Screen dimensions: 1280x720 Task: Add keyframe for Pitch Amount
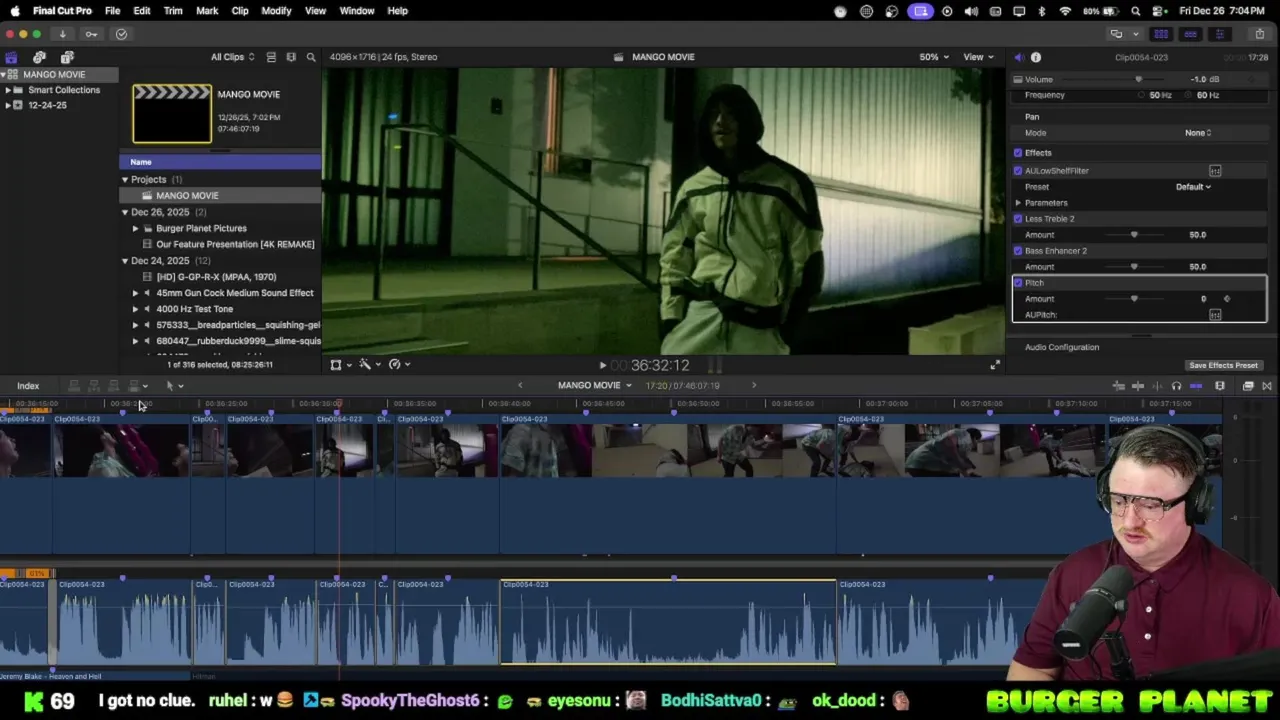(x=1227, y=299)
